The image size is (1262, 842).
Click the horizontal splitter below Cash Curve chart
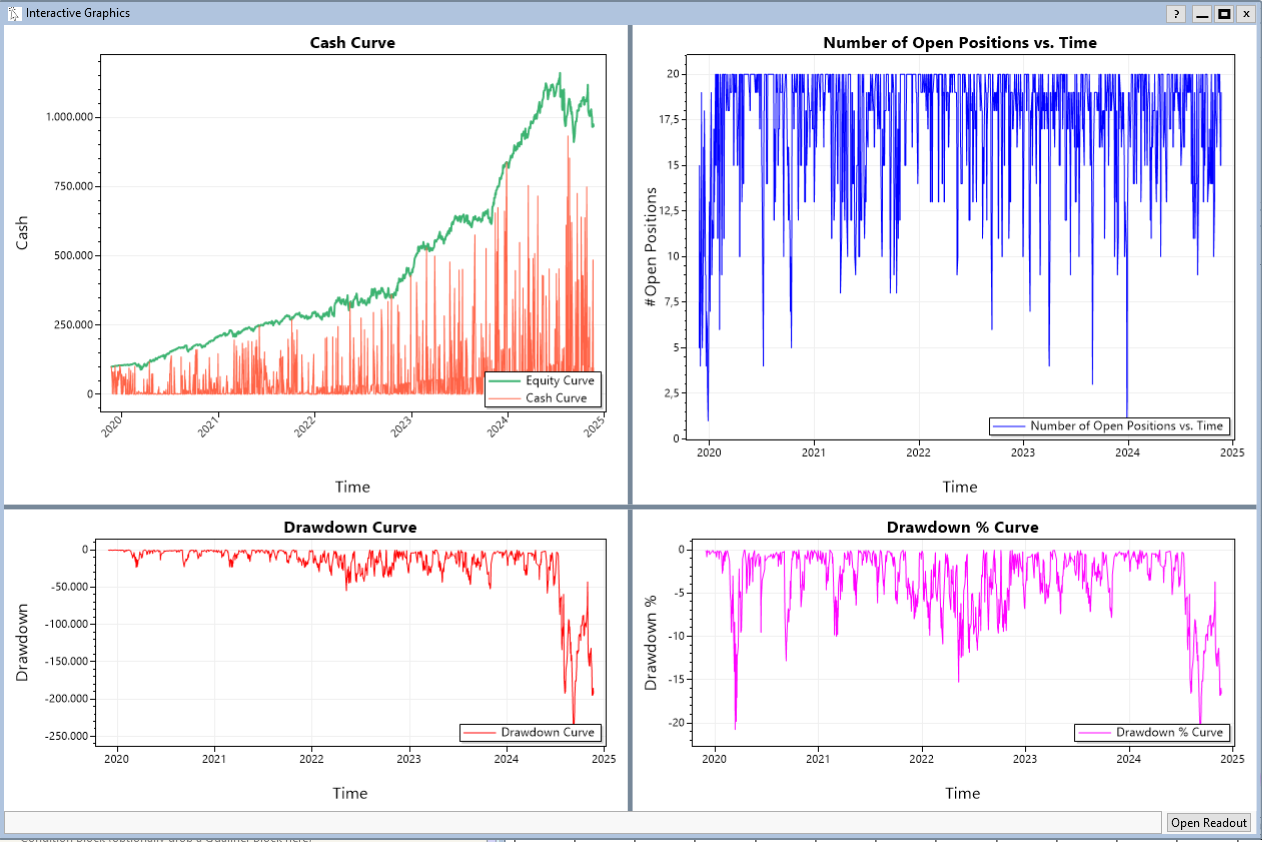click(315, 506)
